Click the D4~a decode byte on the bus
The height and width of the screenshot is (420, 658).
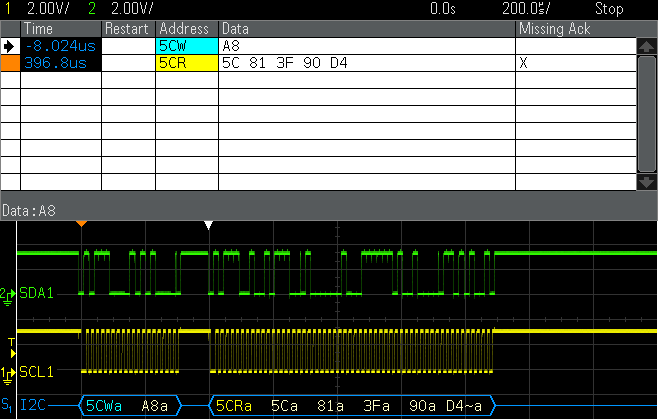click(464, 406)
